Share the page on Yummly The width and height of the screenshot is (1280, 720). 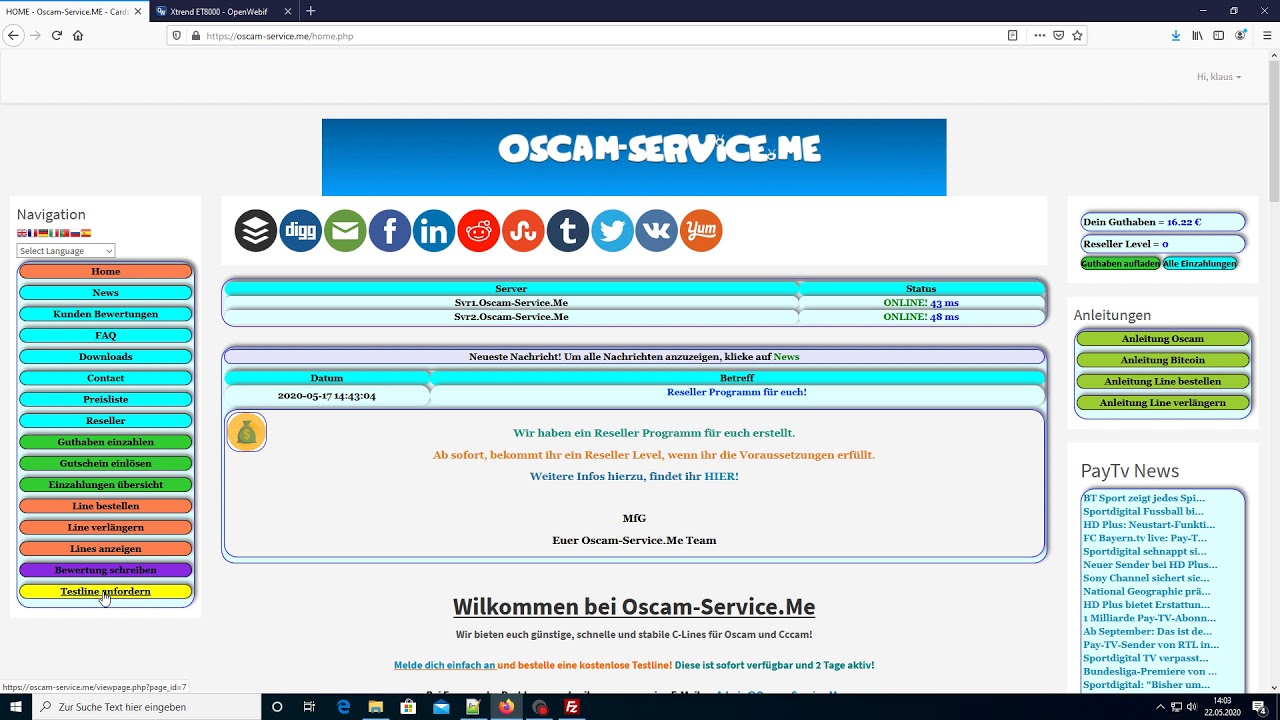[701, 231]
